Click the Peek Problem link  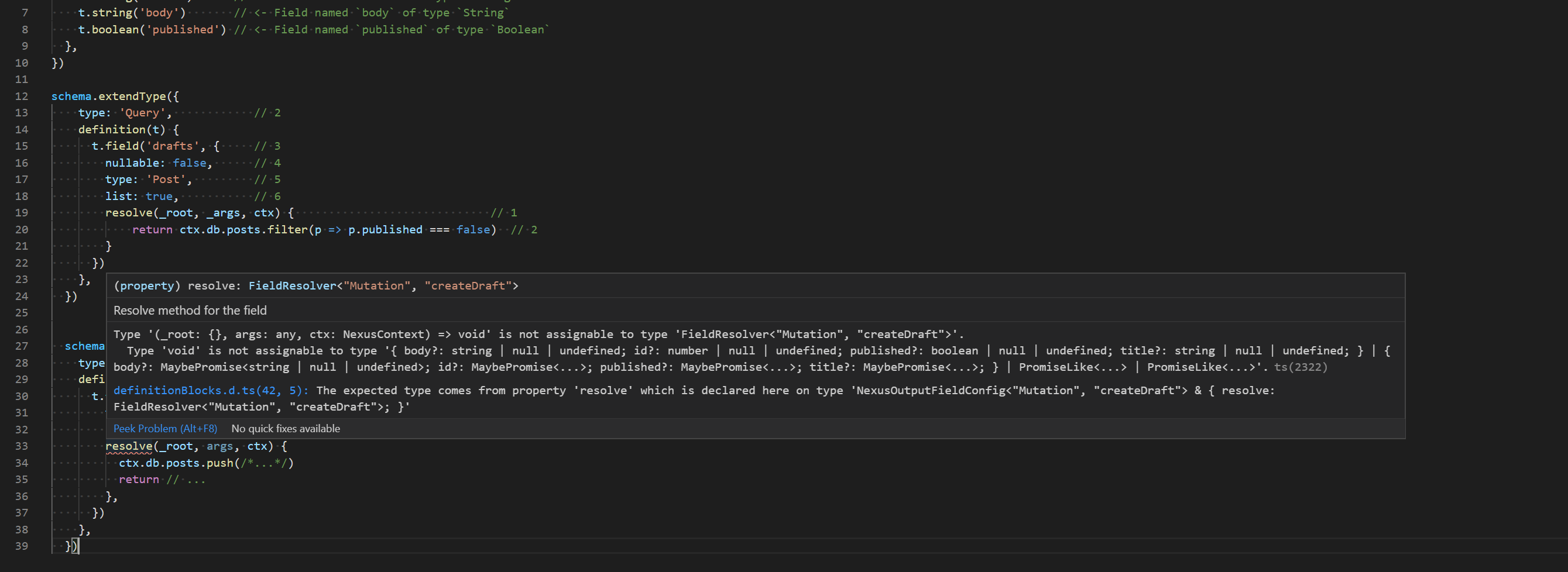(165, 428)
